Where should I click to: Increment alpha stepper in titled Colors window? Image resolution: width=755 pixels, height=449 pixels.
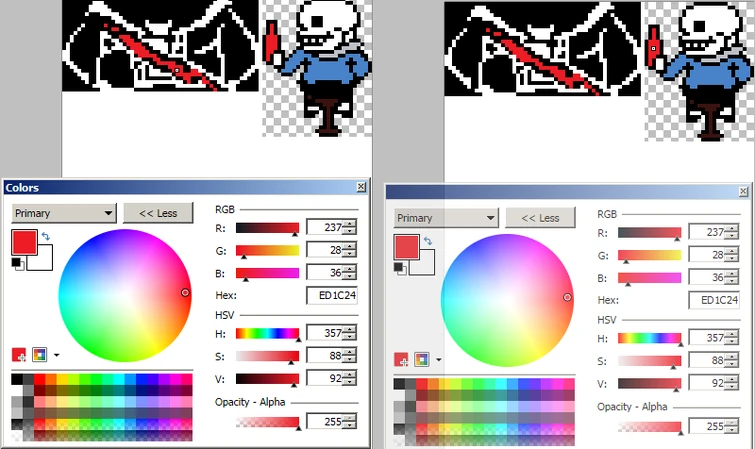pos(350,418)
